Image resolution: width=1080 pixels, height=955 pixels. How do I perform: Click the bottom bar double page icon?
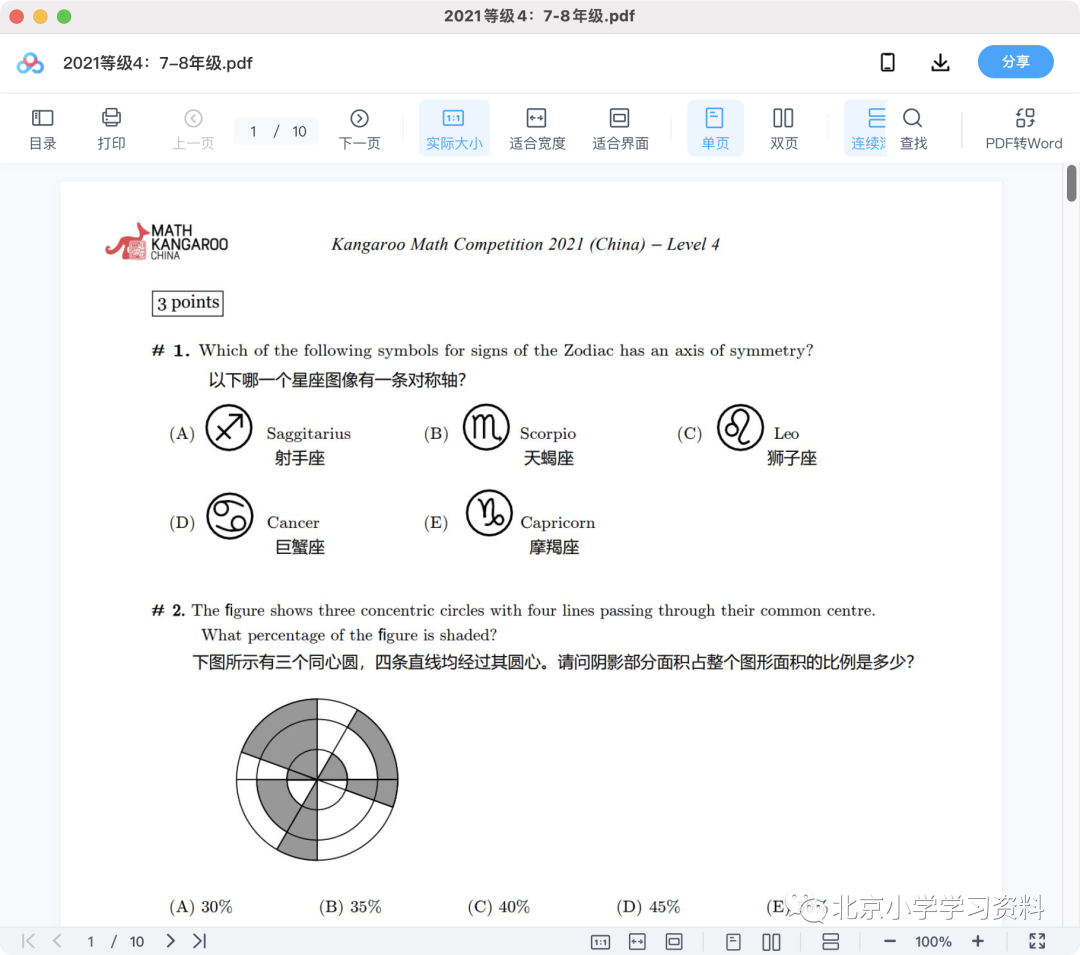771,941
